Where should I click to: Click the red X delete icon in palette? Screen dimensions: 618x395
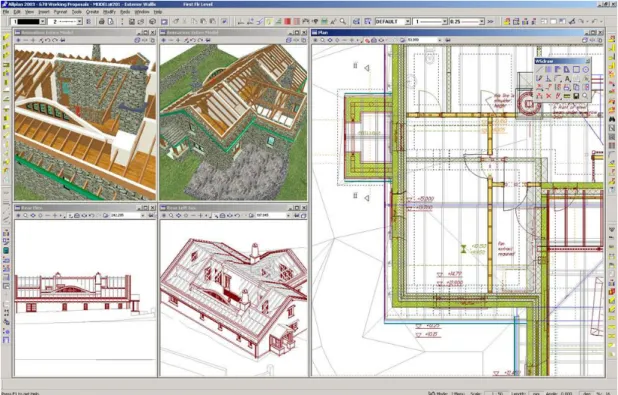point(548,96)
